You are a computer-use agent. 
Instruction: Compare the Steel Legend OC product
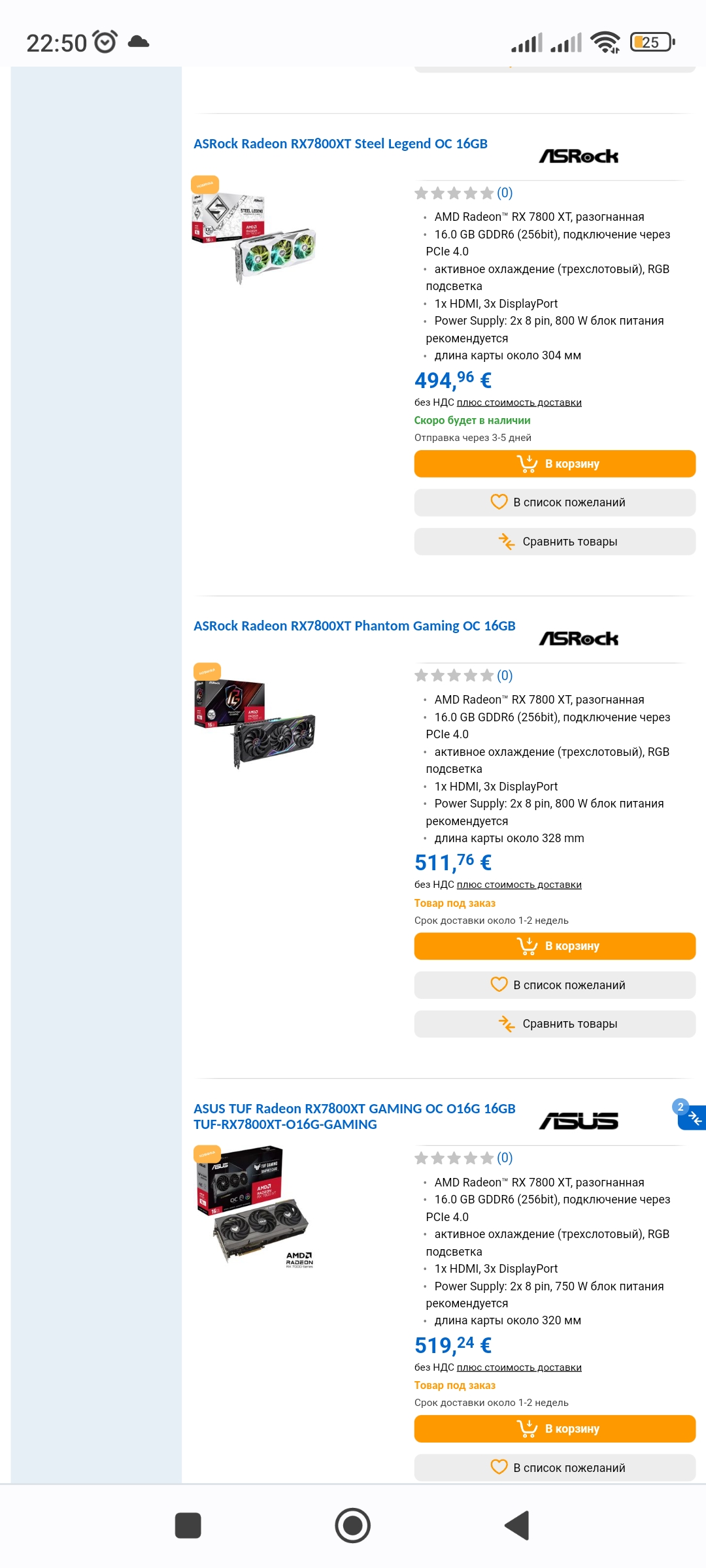tap(555, 542)
